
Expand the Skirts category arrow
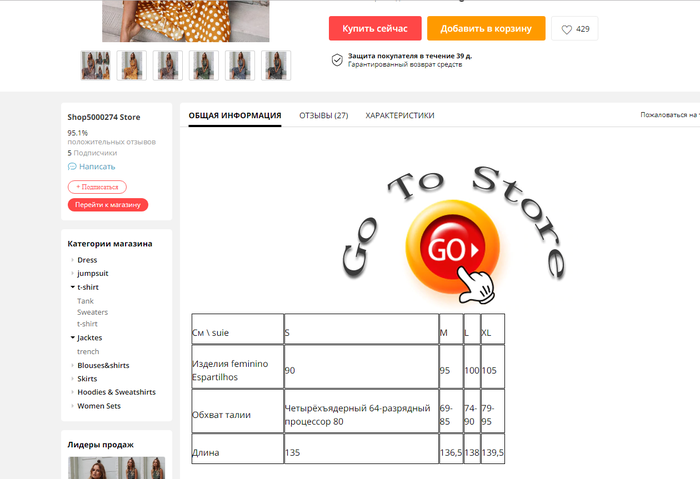point(72,379)
